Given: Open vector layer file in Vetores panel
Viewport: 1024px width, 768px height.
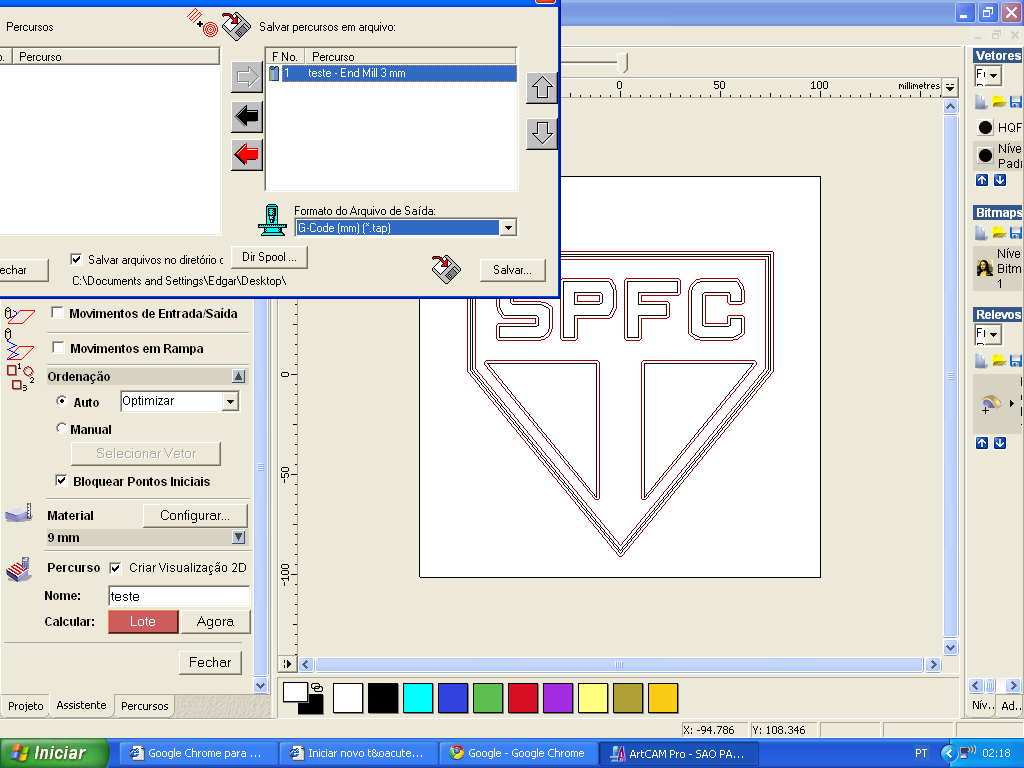Looking at the screenshot, I should click(999, 102).
